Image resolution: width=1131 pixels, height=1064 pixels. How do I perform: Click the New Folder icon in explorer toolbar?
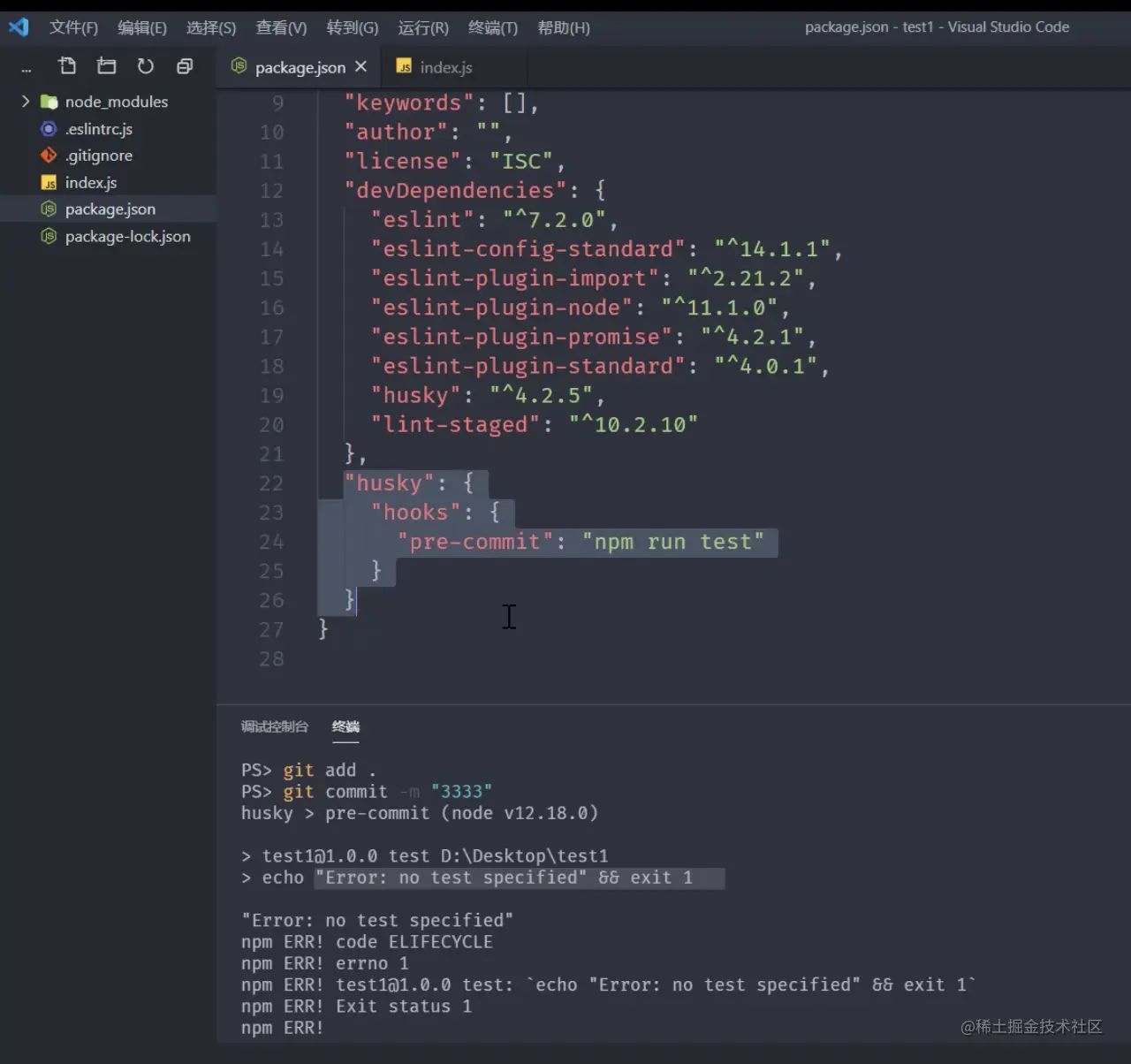107,66
